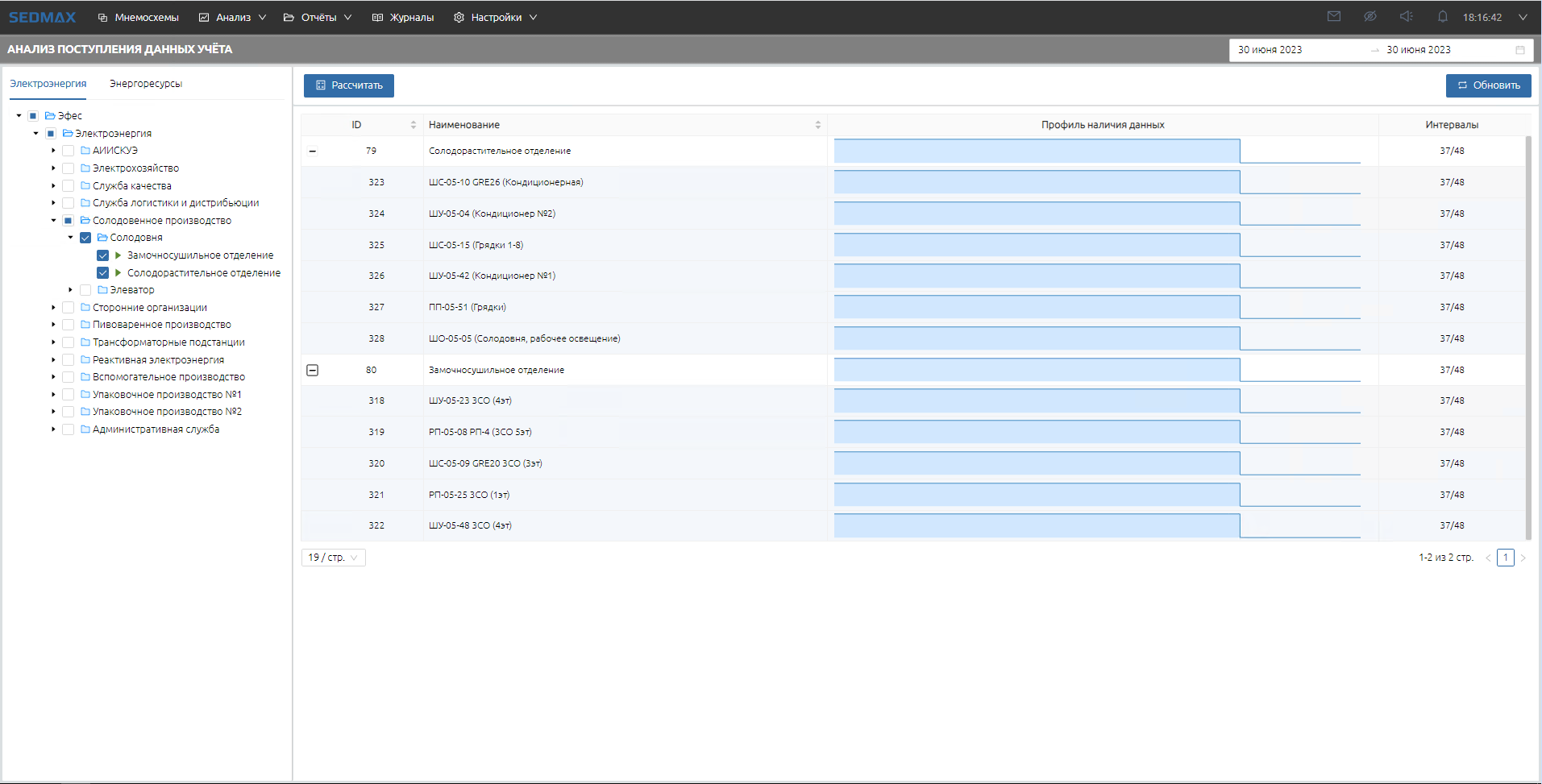
Task: Check the АИИСКУЭ checkbox
Action: pos(69,151)
